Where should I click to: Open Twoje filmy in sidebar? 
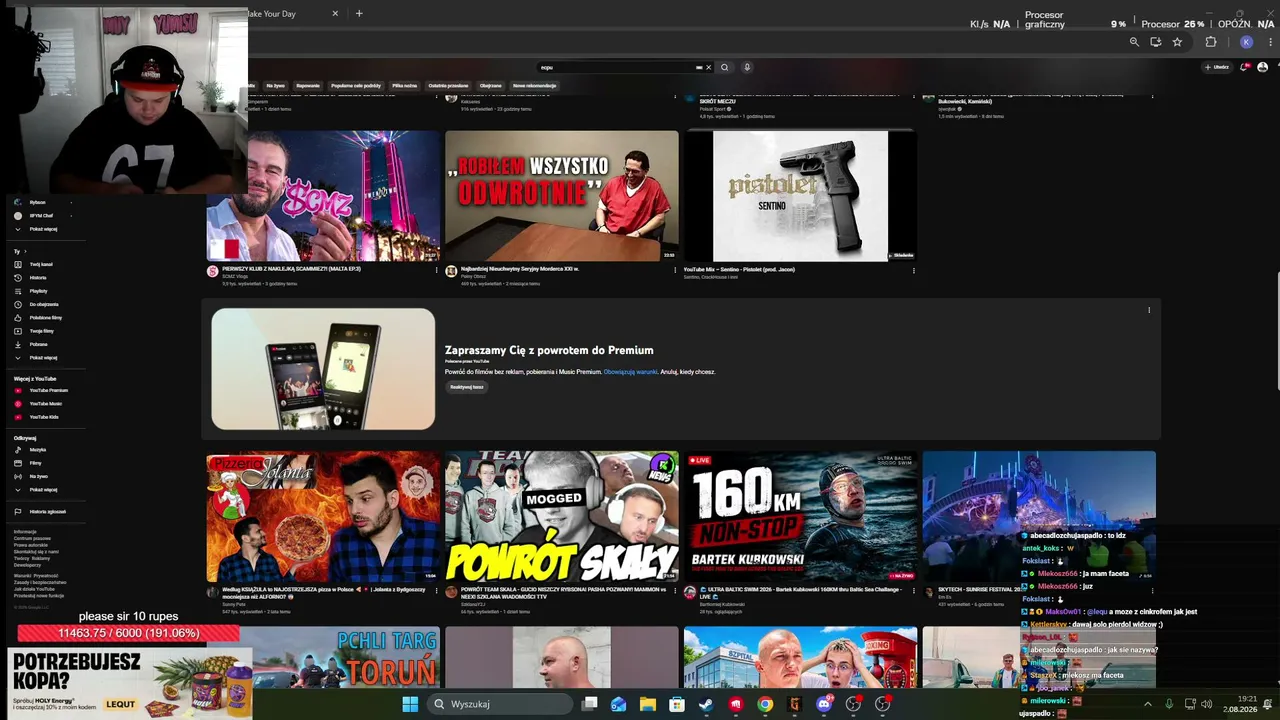click(41, 330)
